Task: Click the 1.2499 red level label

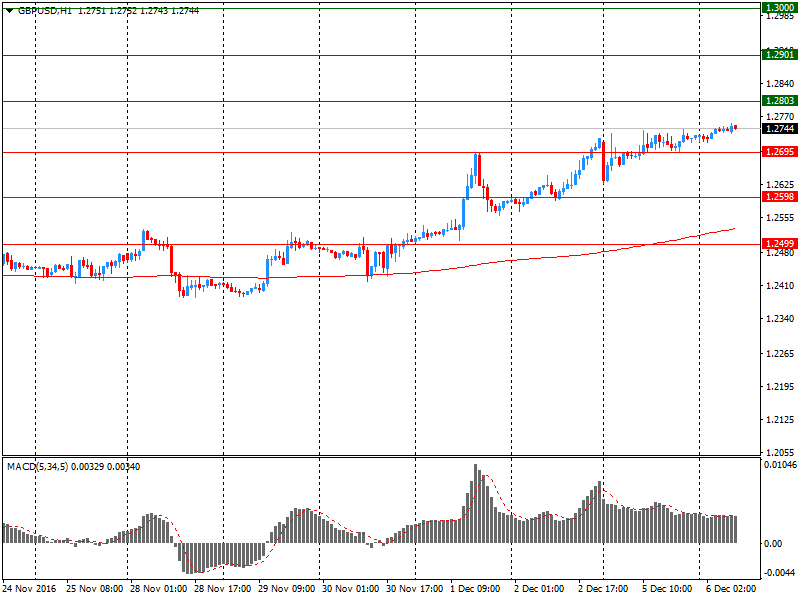Action: pos(780,244)
